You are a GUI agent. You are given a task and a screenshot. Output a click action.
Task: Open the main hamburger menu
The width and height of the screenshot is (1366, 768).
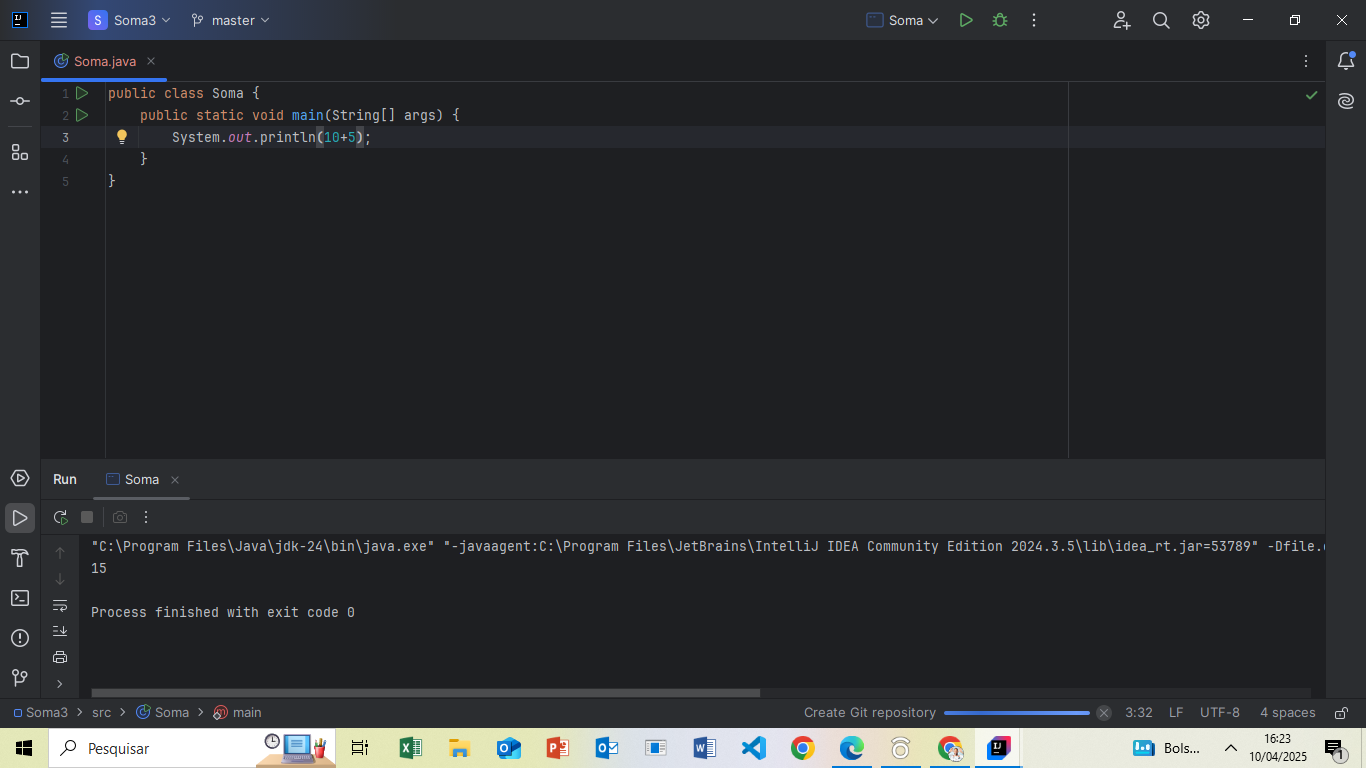coord(59,20)
